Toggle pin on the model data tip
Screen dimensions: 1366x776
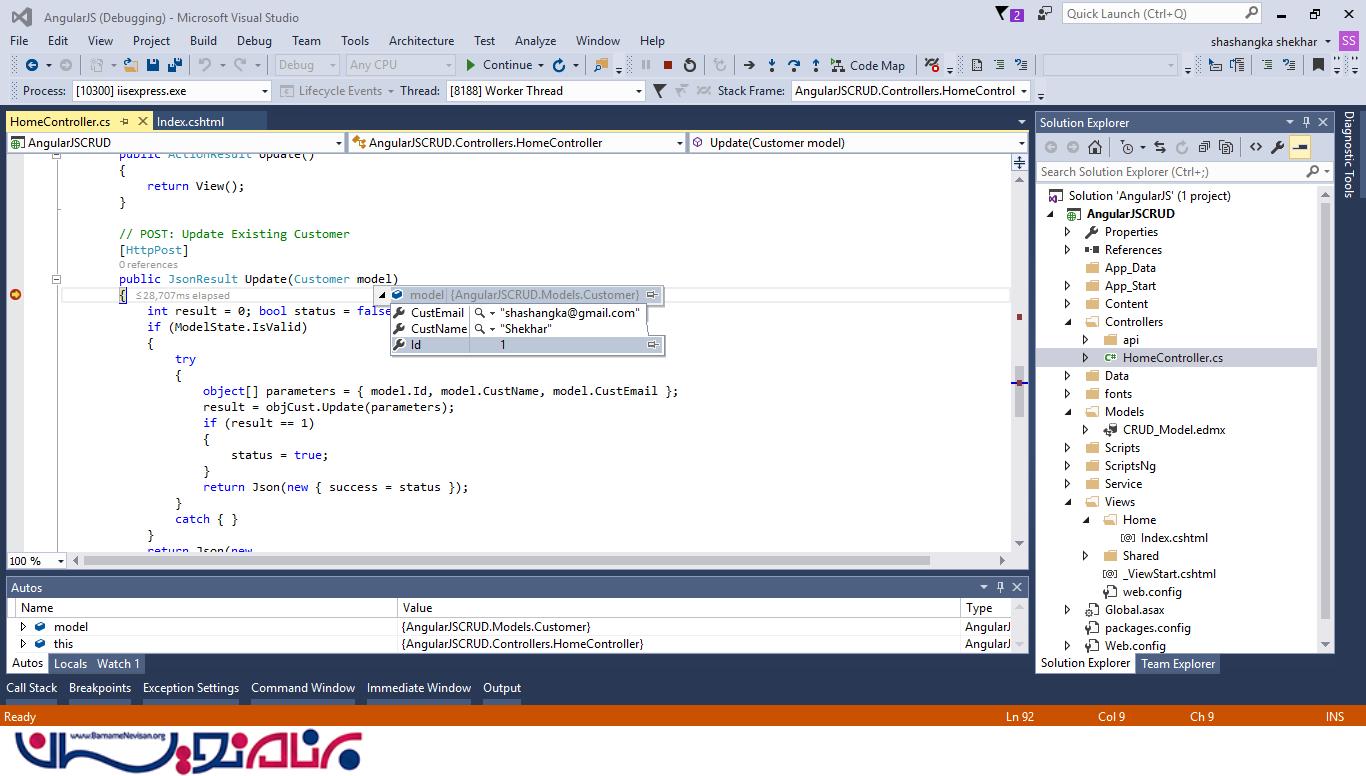(652, 295)
